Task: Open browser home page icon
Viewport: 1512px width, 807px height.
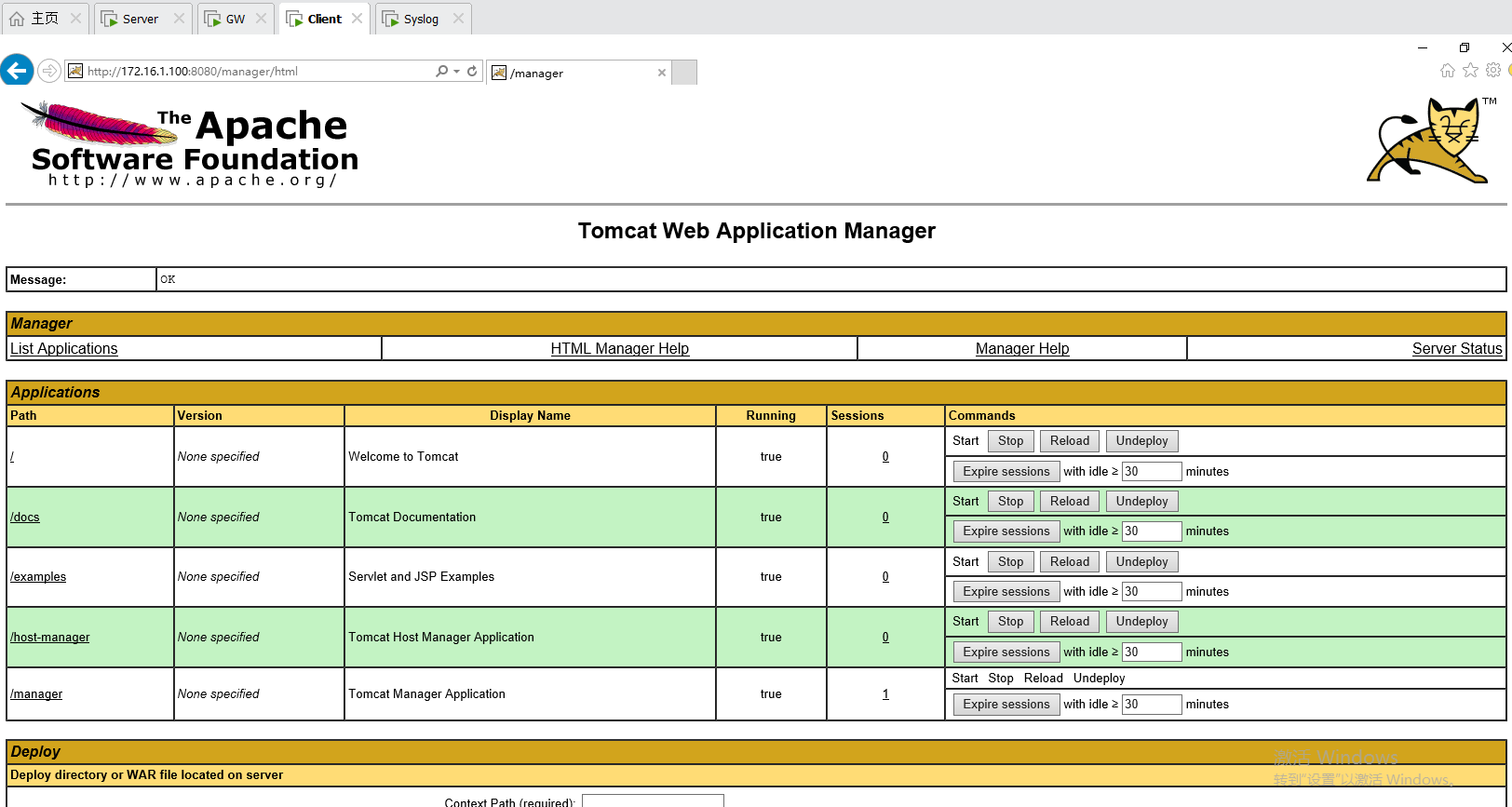Action: [1447, 70]
